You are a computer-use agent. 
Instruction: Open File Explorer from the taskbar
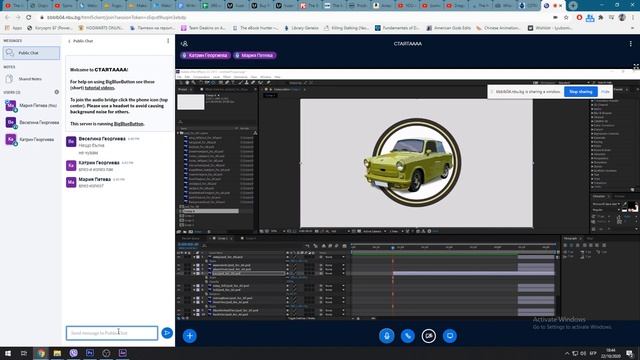(x=57, y=353)
